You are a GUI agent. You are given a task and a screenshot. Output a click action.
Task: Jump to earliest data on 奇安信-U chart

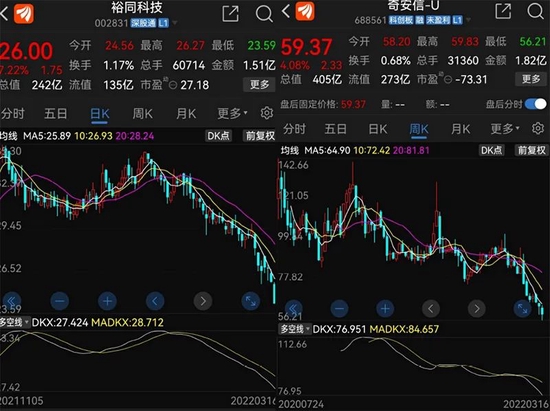(293, 309)
